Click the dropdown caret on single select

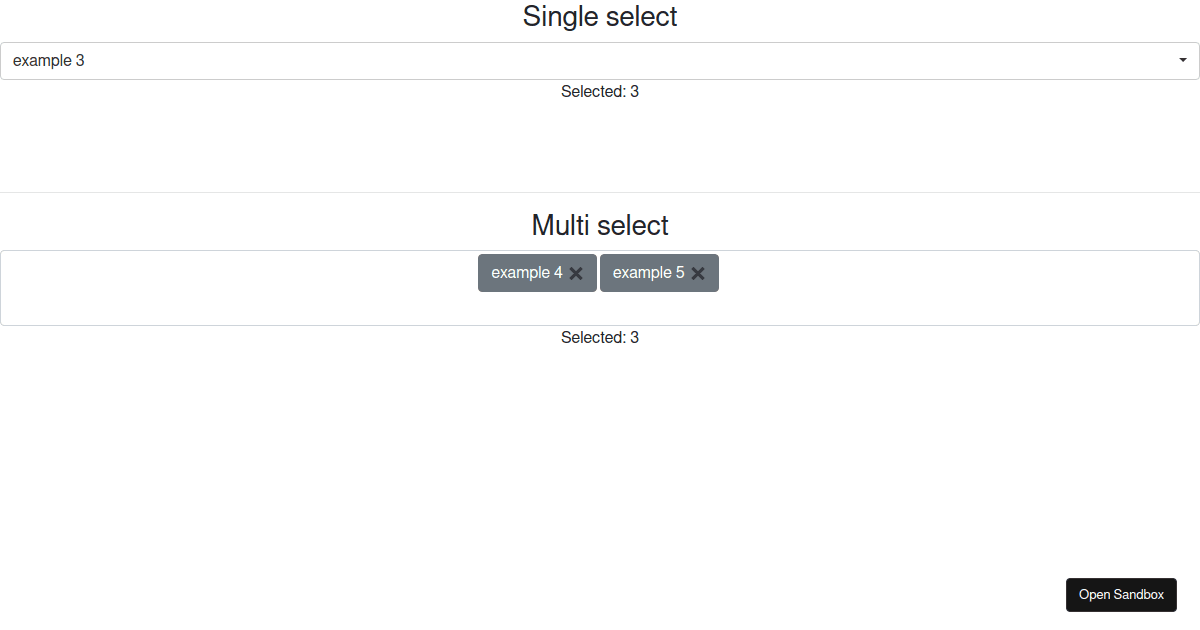pos(1184,60)
